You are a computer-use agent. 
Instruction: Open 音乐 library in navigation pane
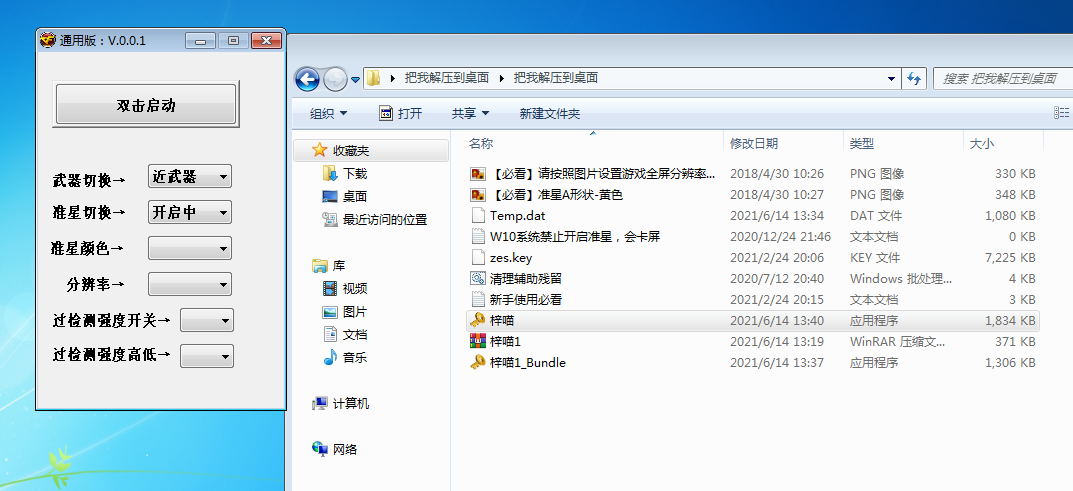click(354, 357)
